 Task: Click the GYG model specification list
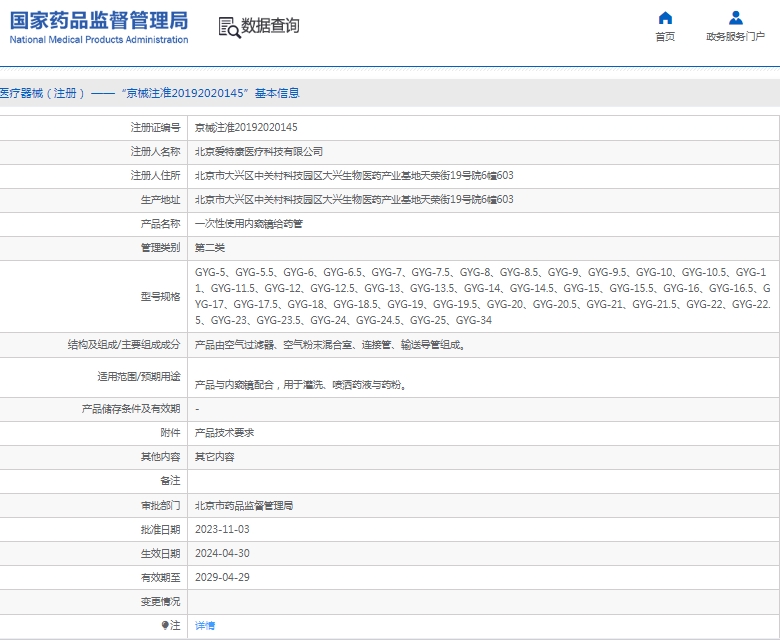tap(483, 296)
